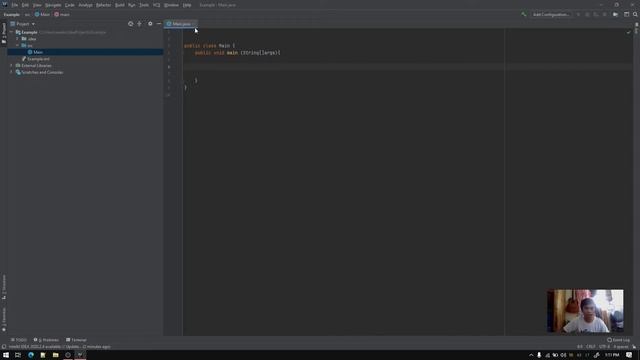Open the Edit menu
The height and width of the screenshot is (360, 640).
(25, 5)
